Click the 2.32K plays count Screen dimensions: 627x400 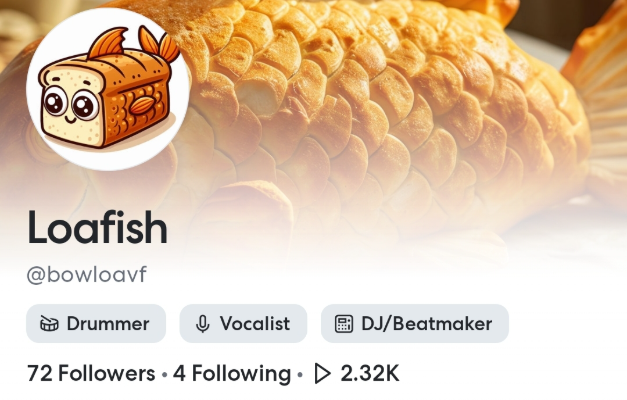[370, 374]
